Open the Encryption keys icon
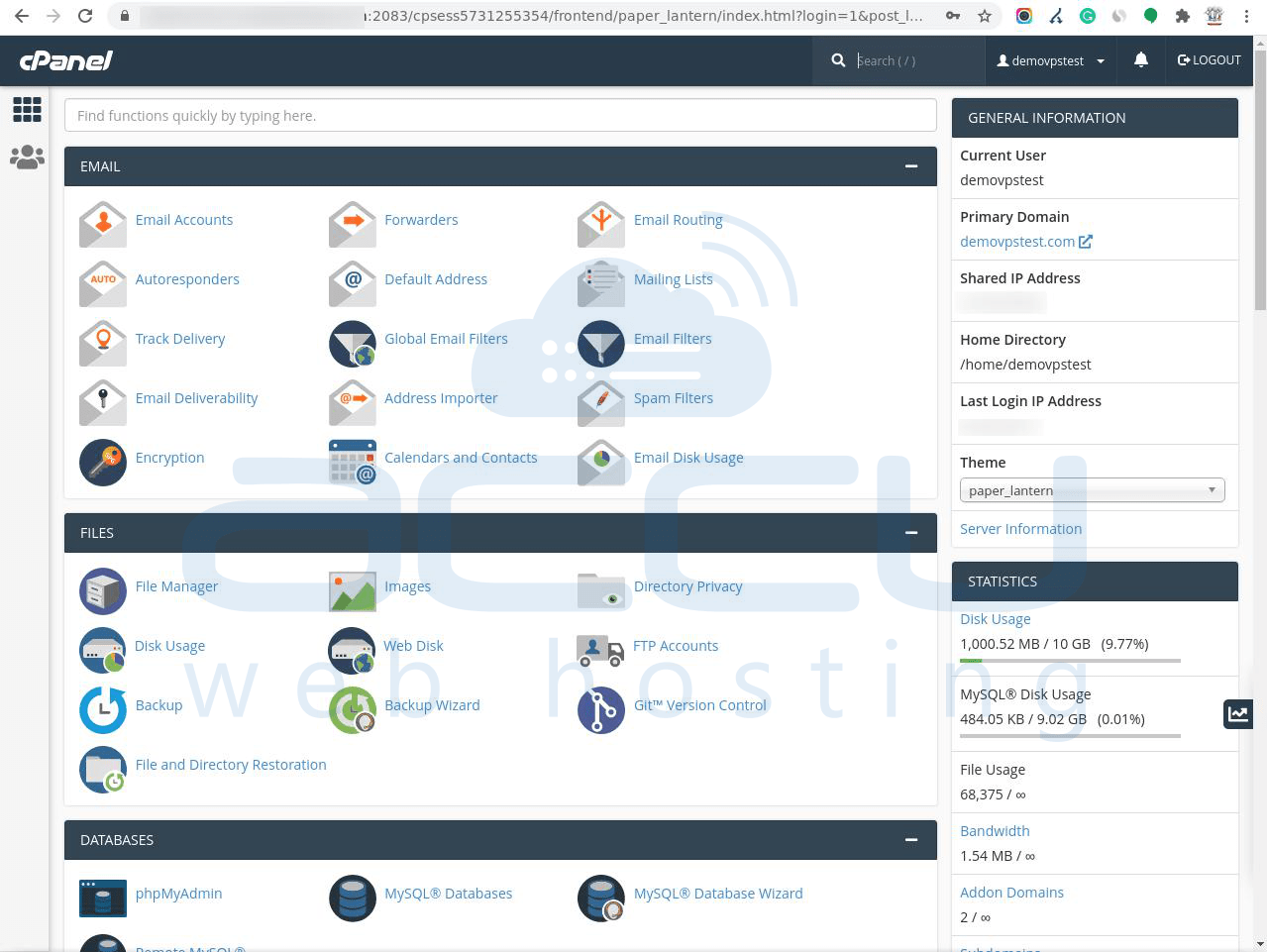 (103, 463)
